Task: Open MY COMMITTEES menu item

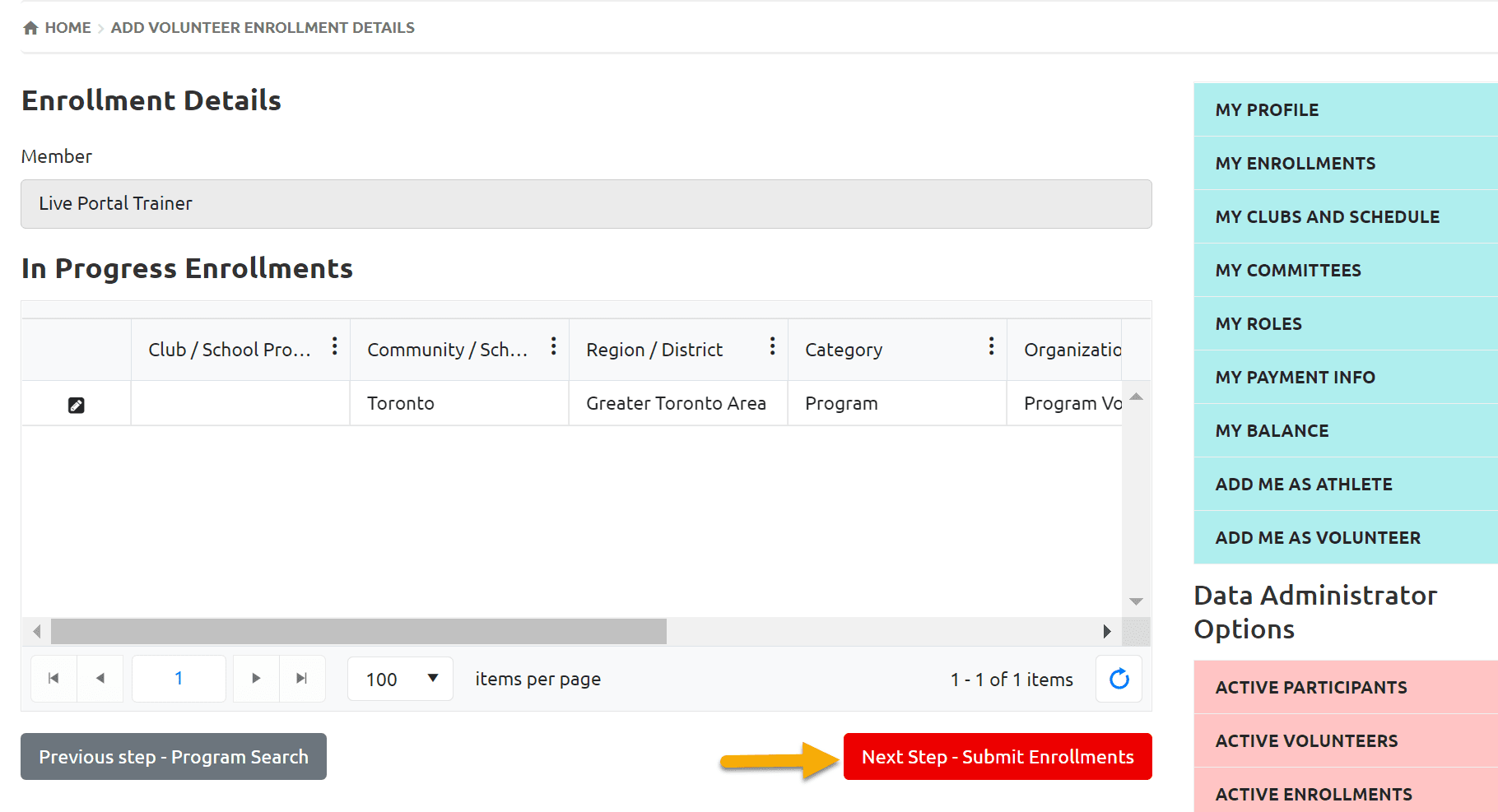Action: [x=1346, y=270]
